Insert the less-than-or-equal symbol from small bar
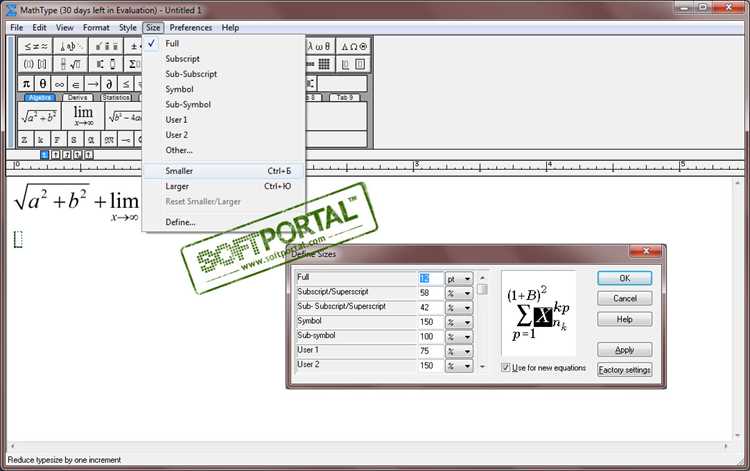Image resolution: width=750 pixels, height=471 pixels. [x=125, y=84]
